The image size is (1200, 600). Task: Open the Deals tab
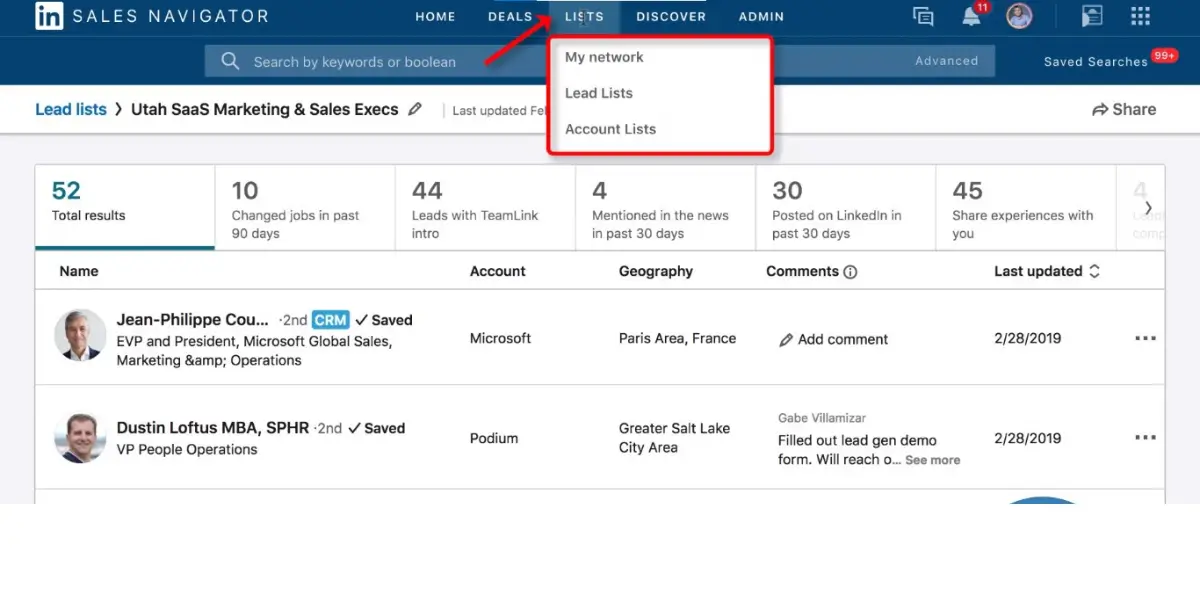(510, 17)
